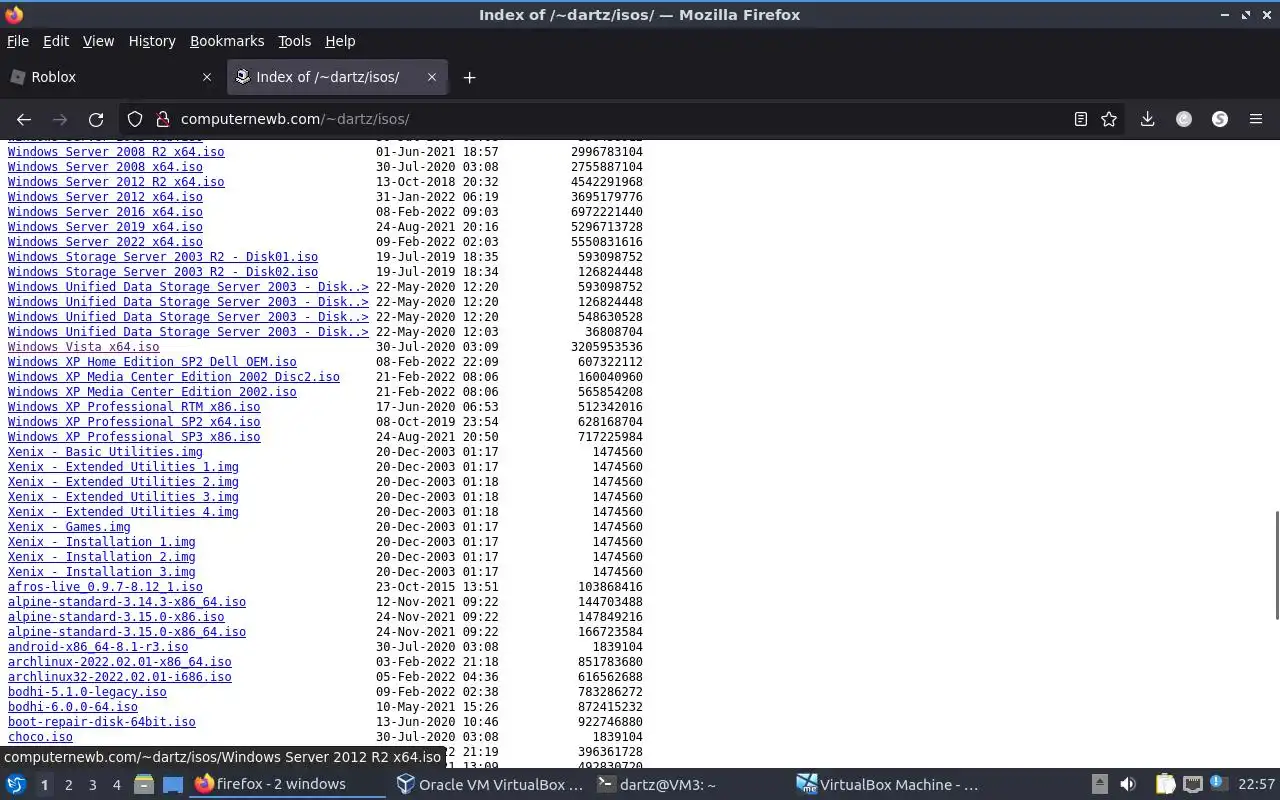Open the Bookmarks menu
This screenshot has height=800, width=1280.
coord(227,41)
